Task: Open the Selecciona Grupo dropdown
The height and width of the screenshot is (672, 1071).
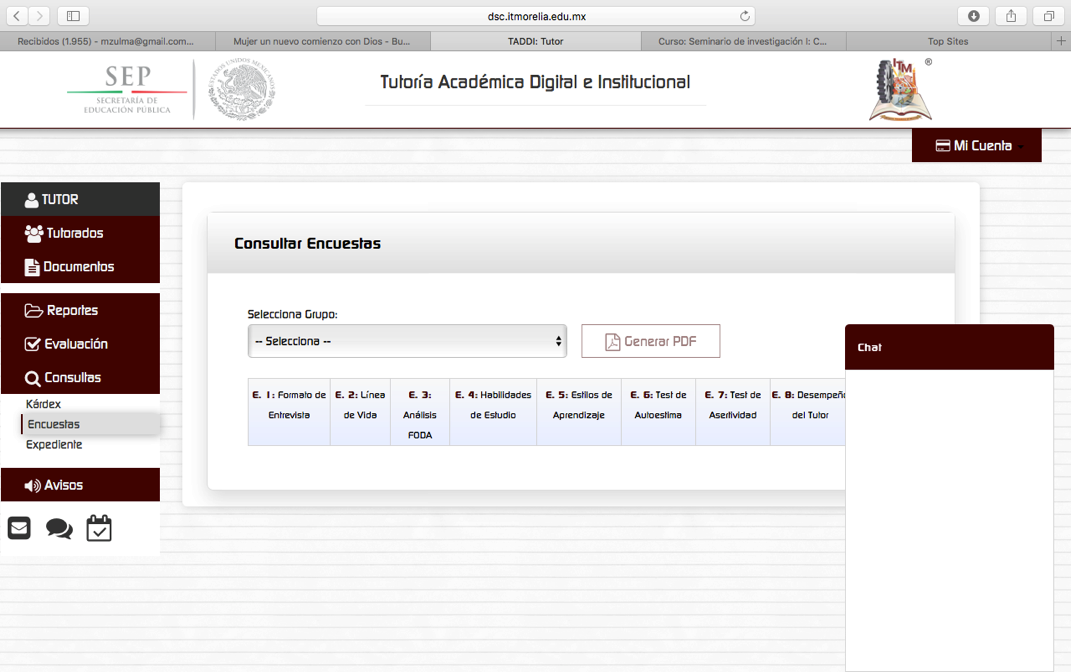Action: click(407, 341)
